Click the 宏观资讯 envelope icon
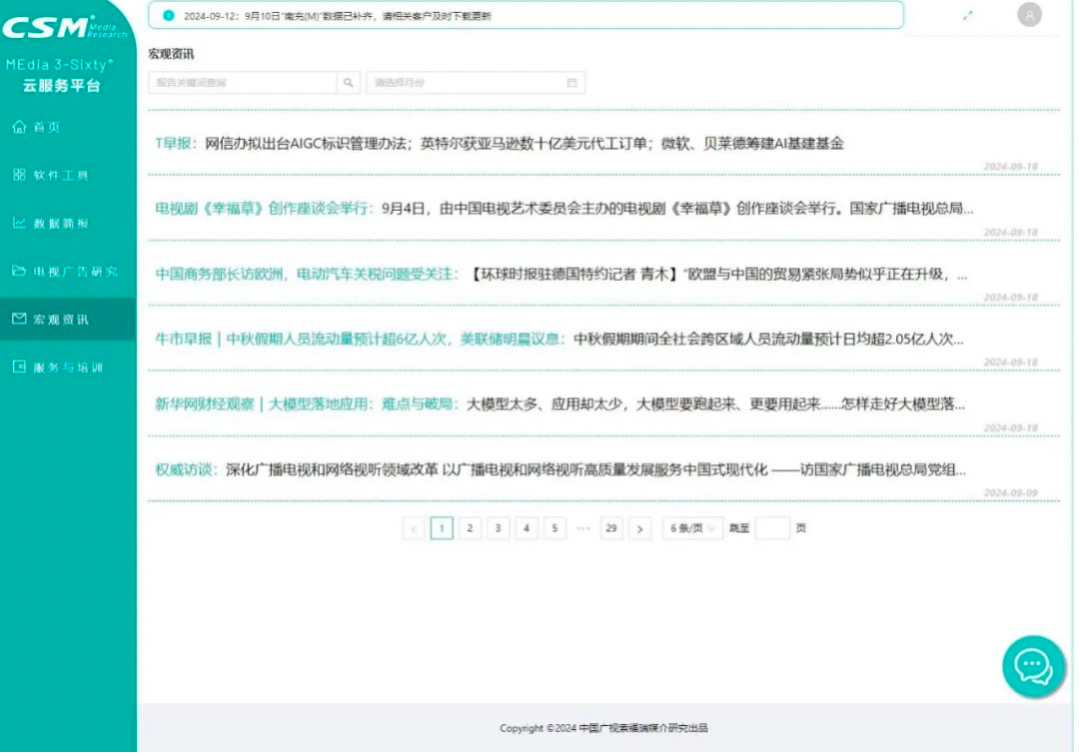This screenshot has height=756, width=1080. [19, 319]
